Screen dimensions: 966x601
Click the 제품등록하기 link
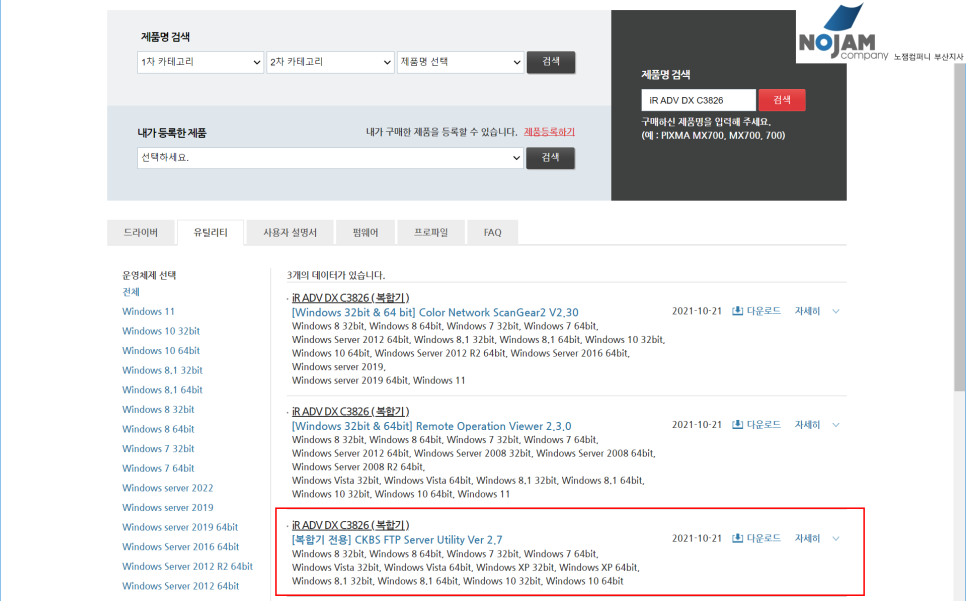[549, 132]
